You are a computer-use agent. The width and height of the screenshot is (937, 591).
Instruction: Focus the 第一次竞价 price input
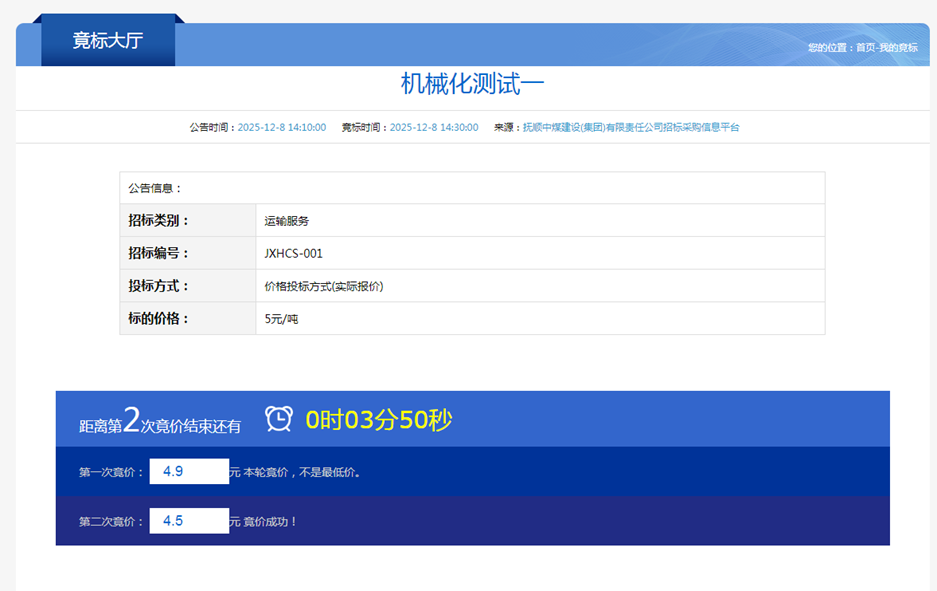[189, 471]
